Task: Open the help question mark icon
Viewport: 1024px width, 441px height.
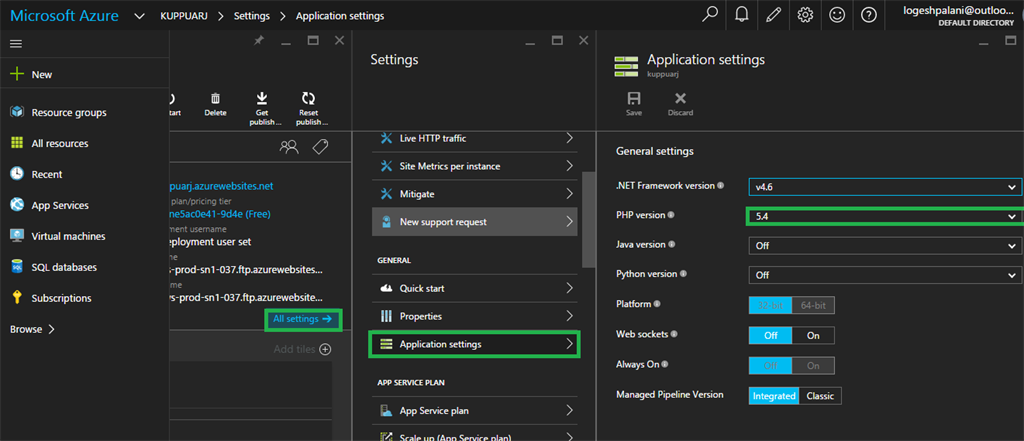Action: click(869, 15)
